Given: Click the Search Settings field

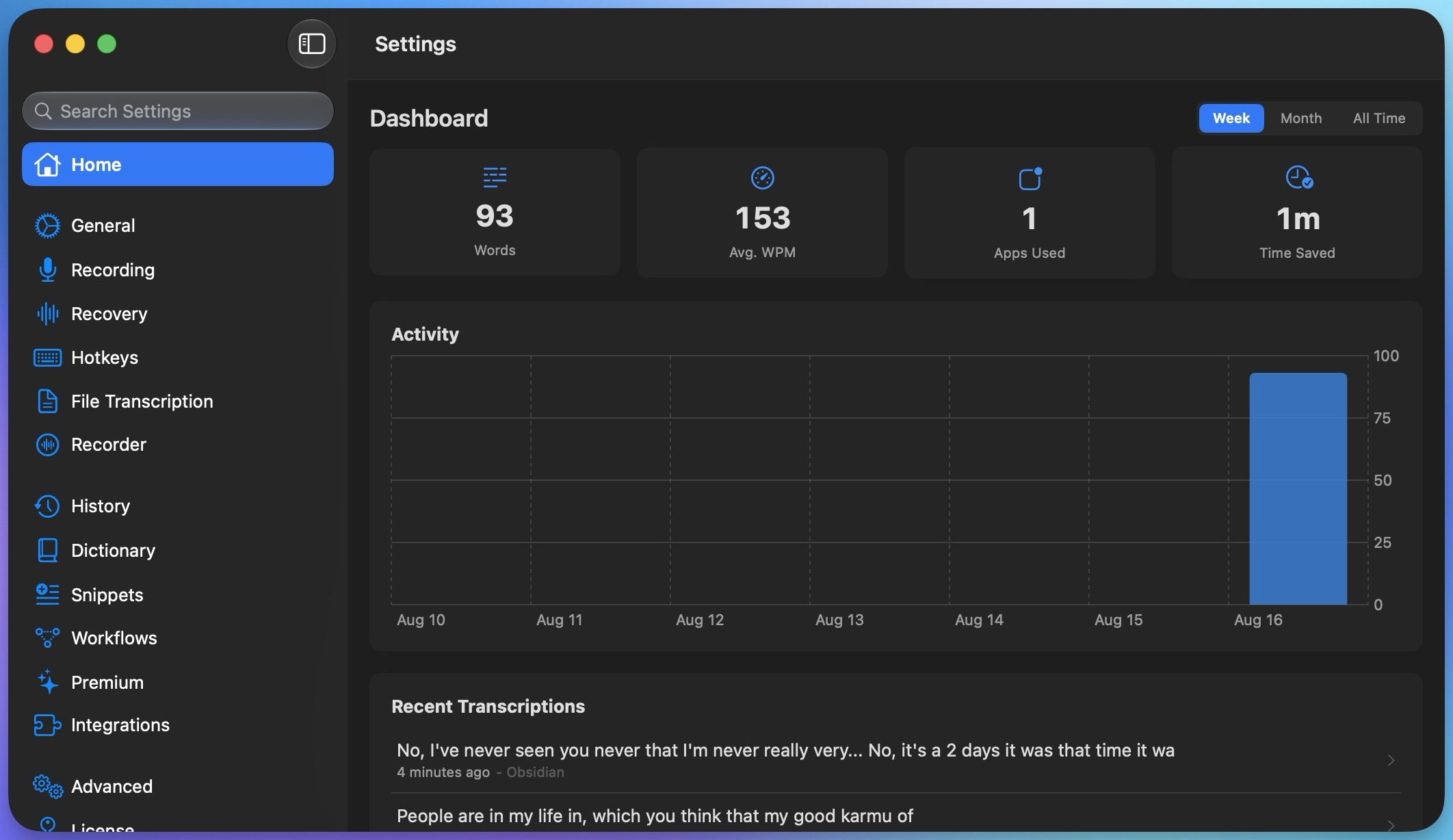Looking at the screenshot, I should (178, 111).
